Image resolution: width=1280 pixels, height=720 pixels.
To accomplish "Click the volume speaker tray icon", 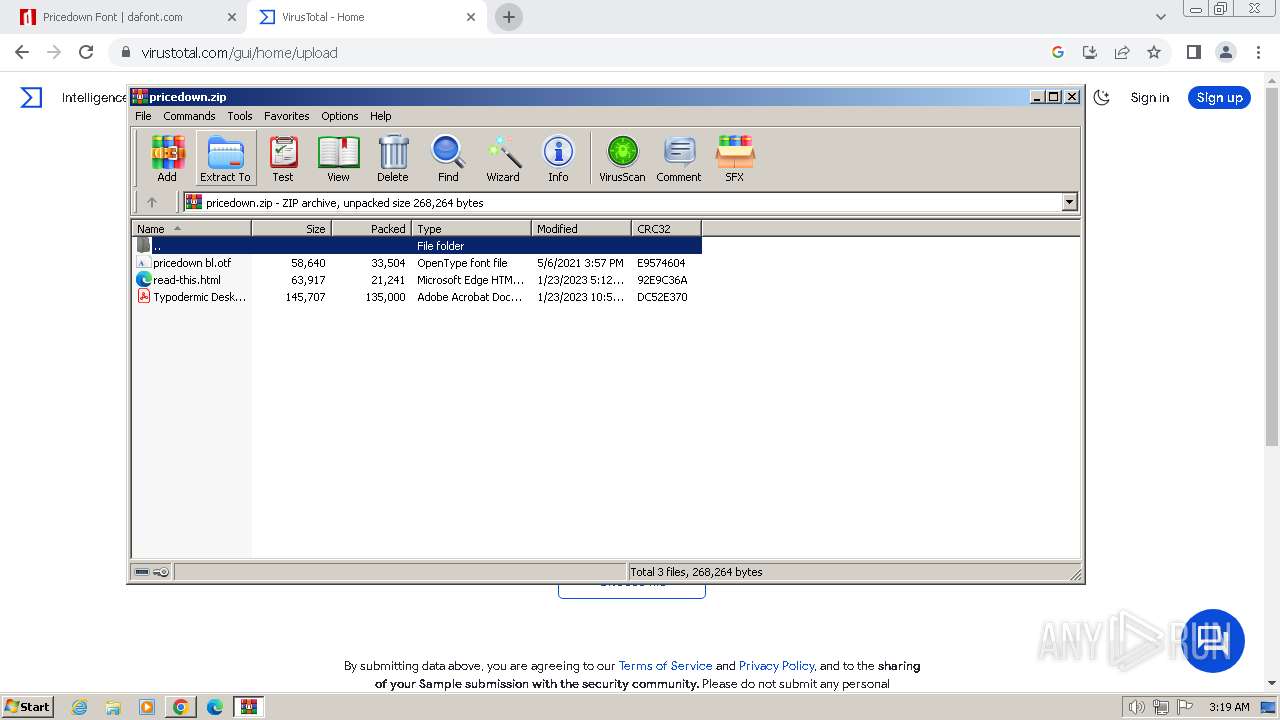I will (1136, 707).
